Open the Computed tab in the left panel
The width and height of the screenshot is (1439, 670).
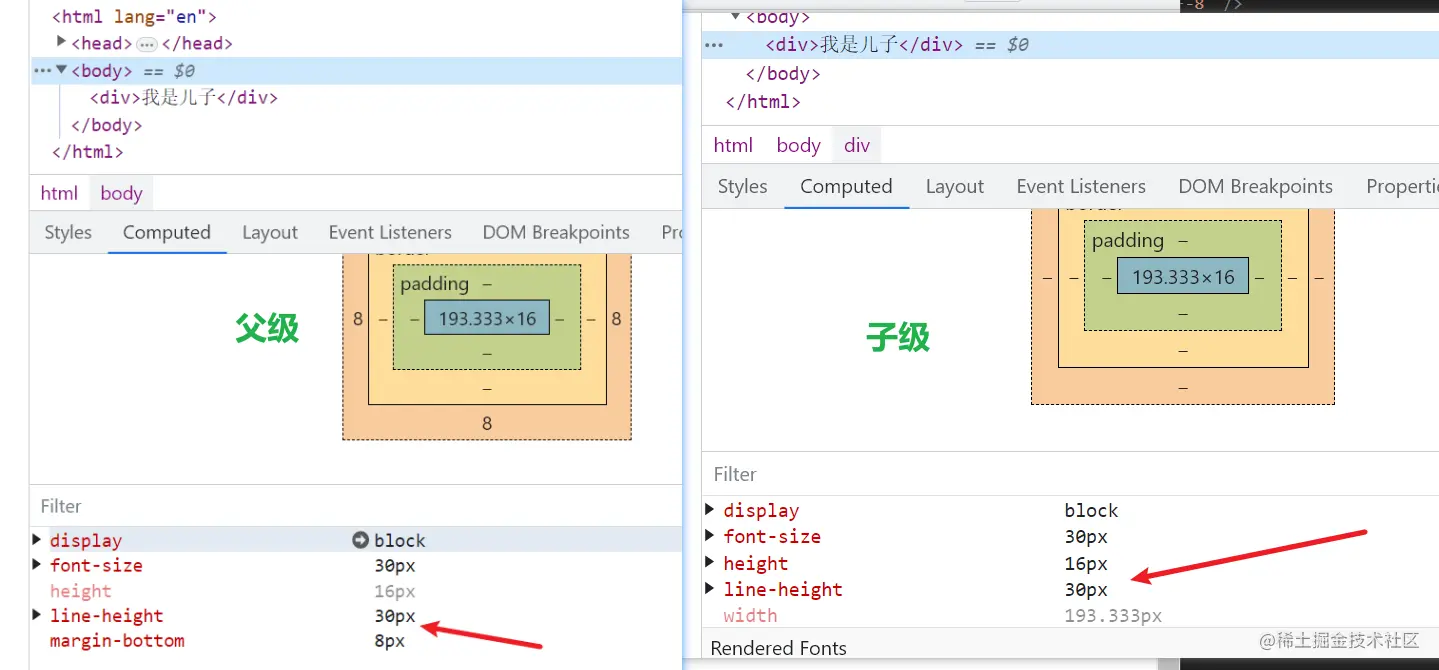tap(167, 232)
